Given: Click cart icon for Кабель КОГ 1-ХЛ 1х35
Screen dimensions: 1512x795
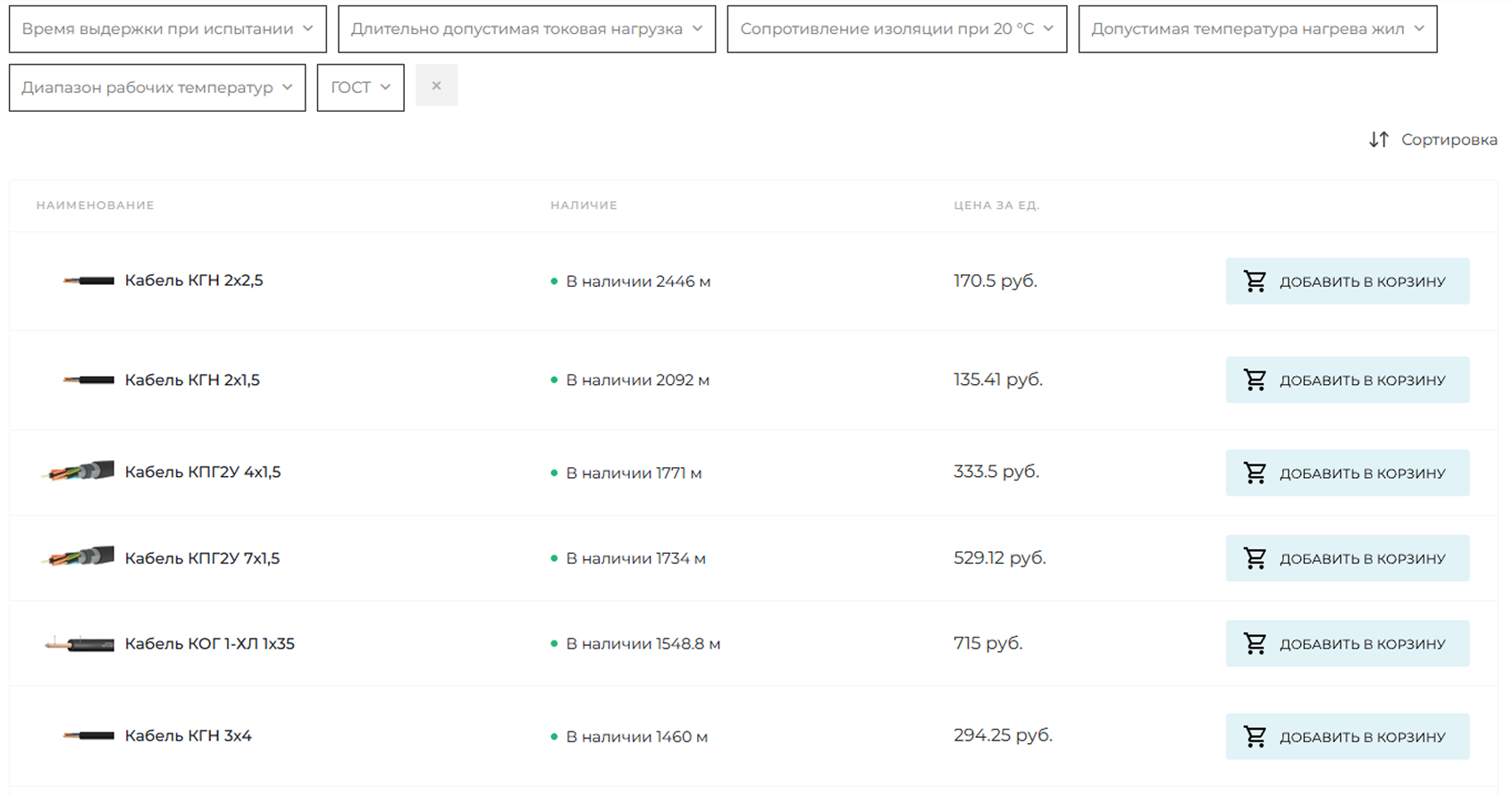Looking at the screenshot, I should [1255, 643].
